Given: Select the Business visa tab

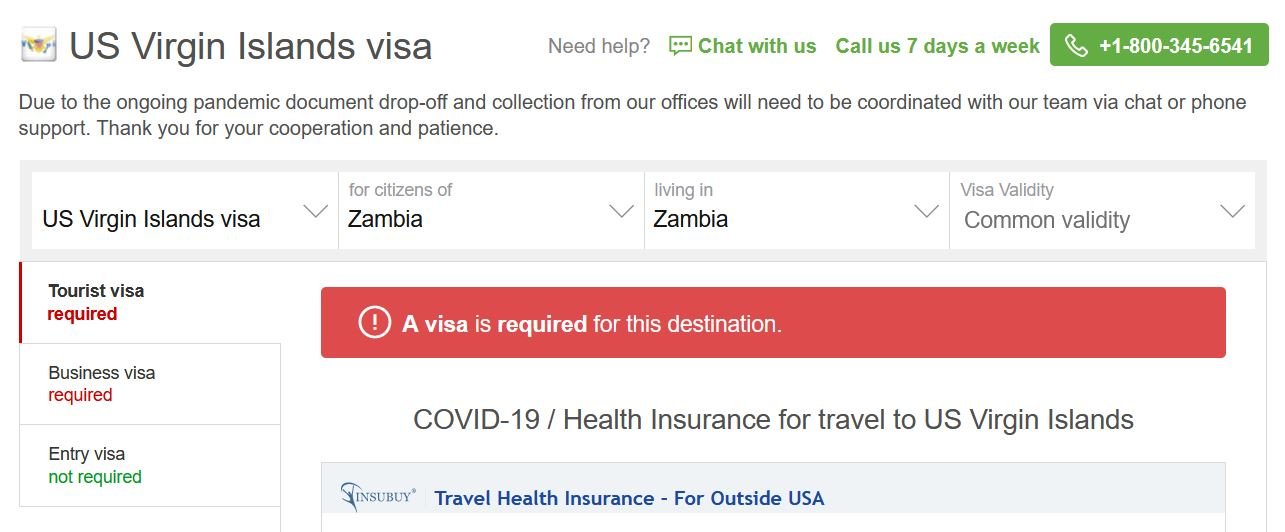Looking at the screenshot, I should [x=150, y=384].
